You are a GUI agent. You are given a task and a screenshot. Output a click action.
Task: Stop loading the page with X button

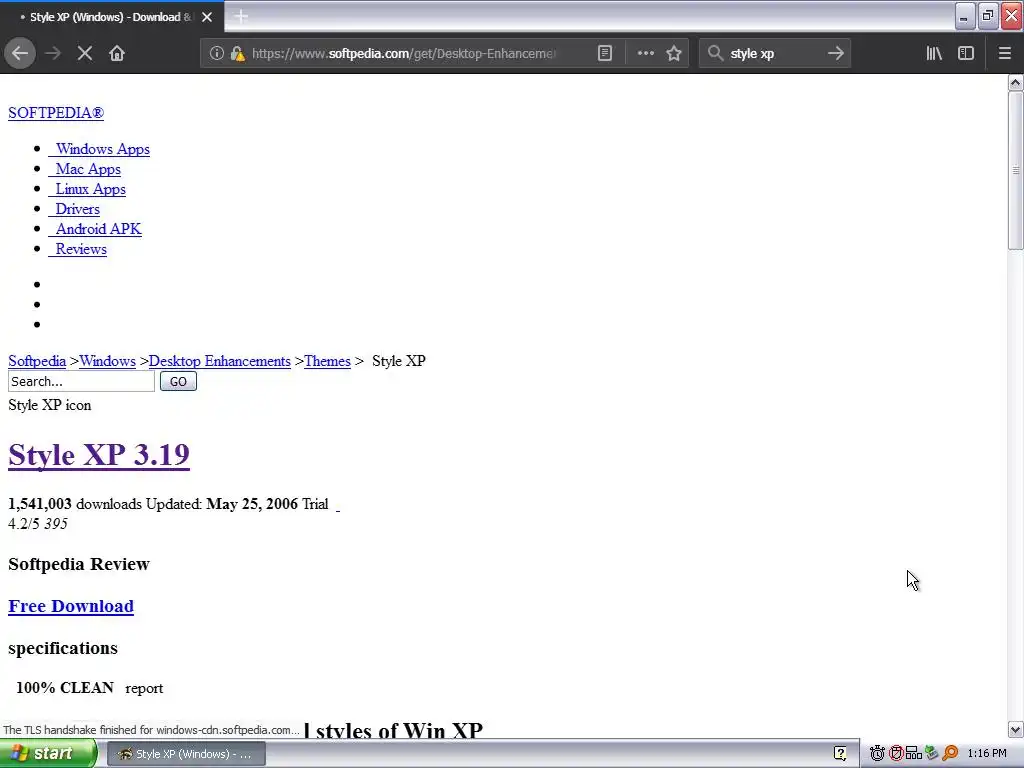(x=85, y=53)
